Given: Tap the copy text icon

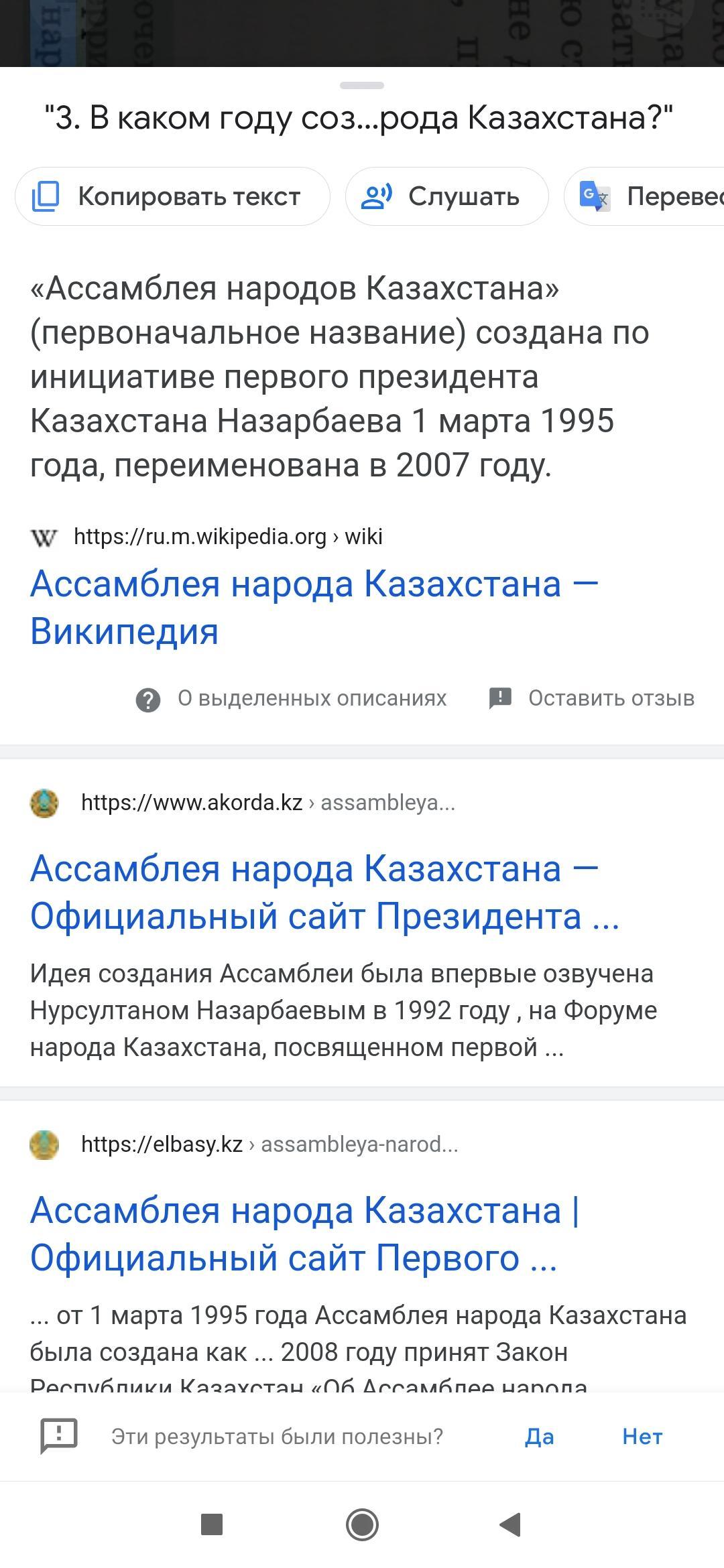Looking at the screenshot, I should [x=46, y=196].
